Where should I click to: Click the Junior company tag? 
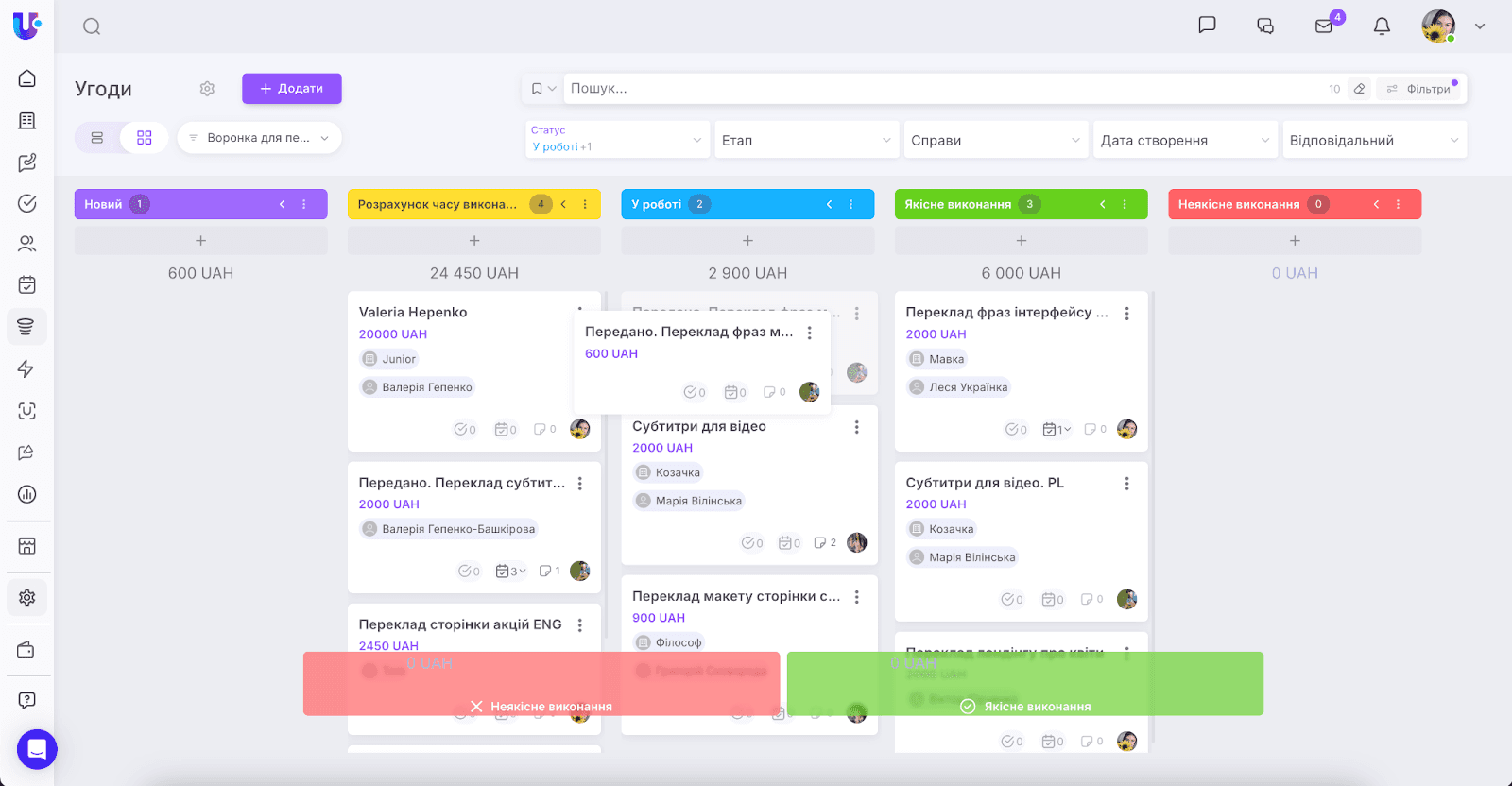point(389,359)
